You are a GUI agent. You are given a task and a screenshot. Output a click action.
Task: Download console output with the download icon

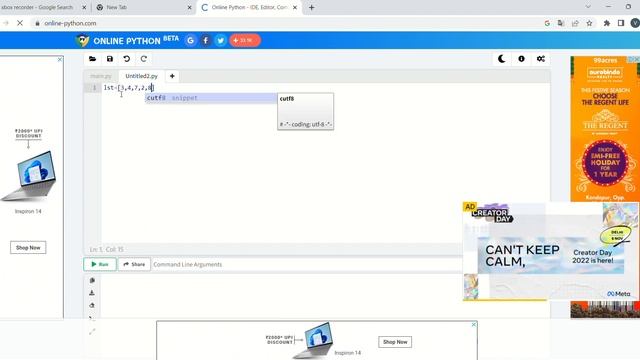[x=92, y=293]
